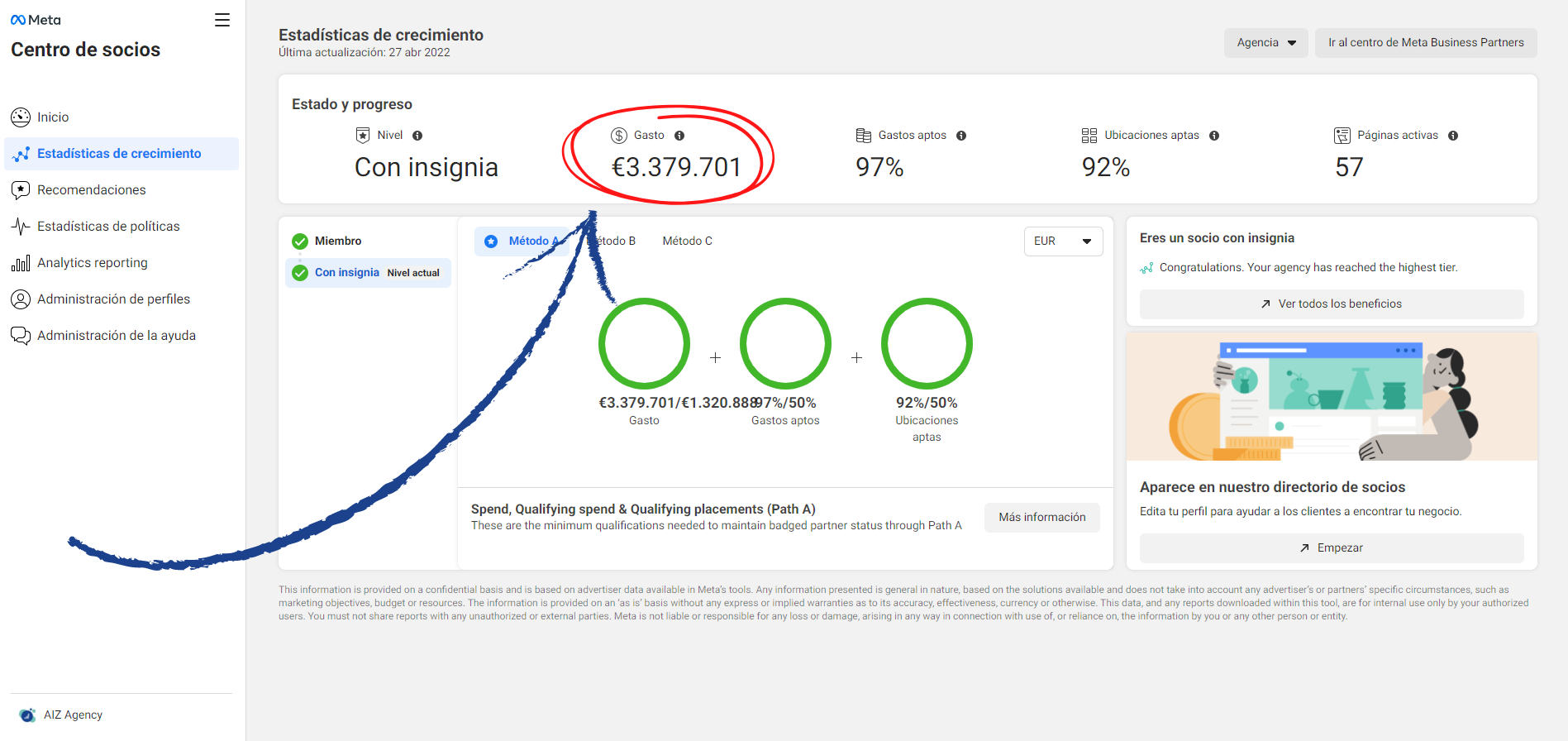This screenshot has height=741, width=1568.
Task: Click the Gastos aptos progress ring
Action: pos(785,344)
